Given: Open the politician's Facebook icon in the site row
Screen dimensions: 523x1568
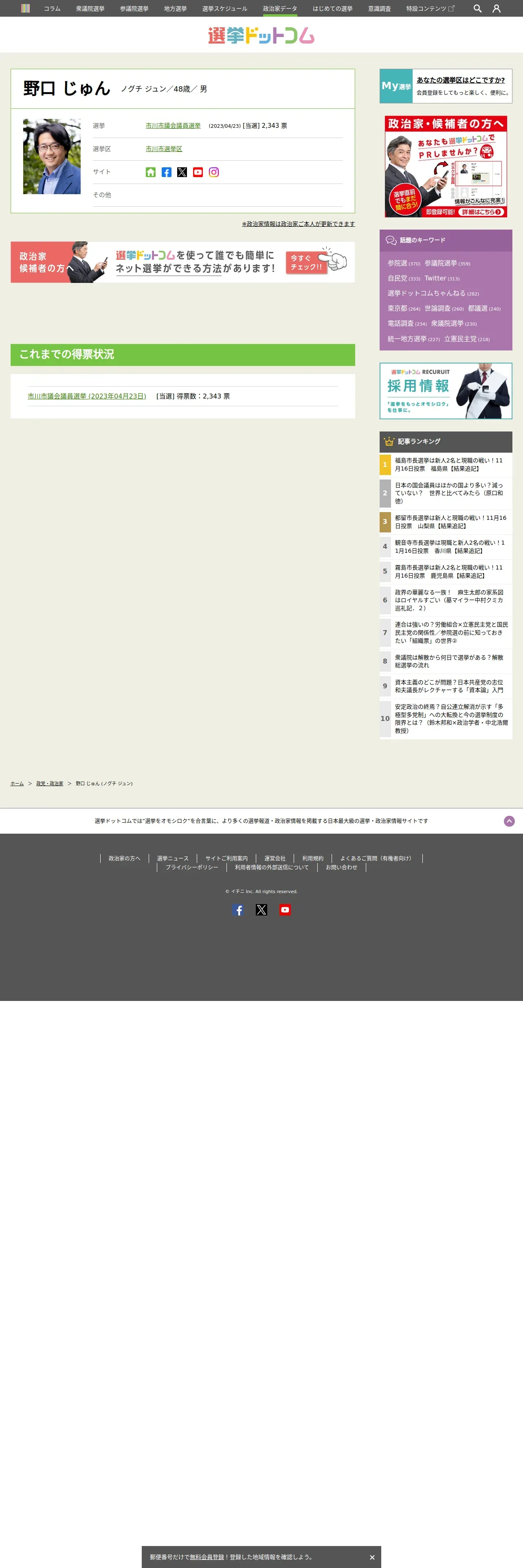Looking at the screenshot, I should coord(166,172).
